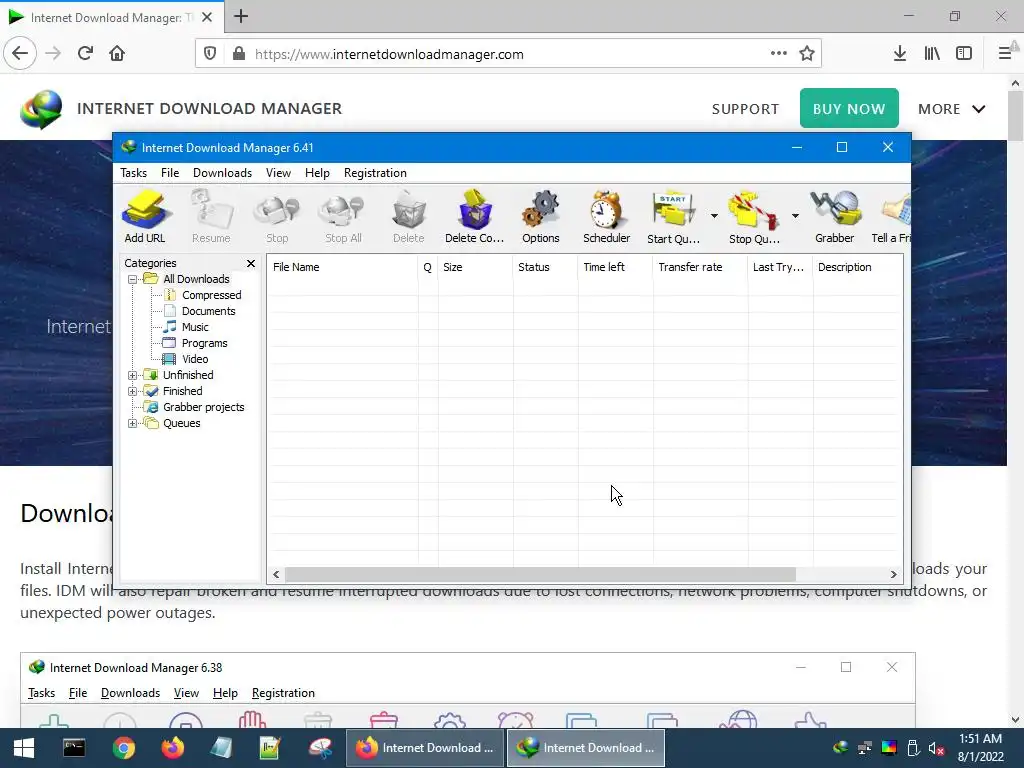Go to Firefox home page icon
The height and width of the screenshot is (768, 1024).
[117, 54]
